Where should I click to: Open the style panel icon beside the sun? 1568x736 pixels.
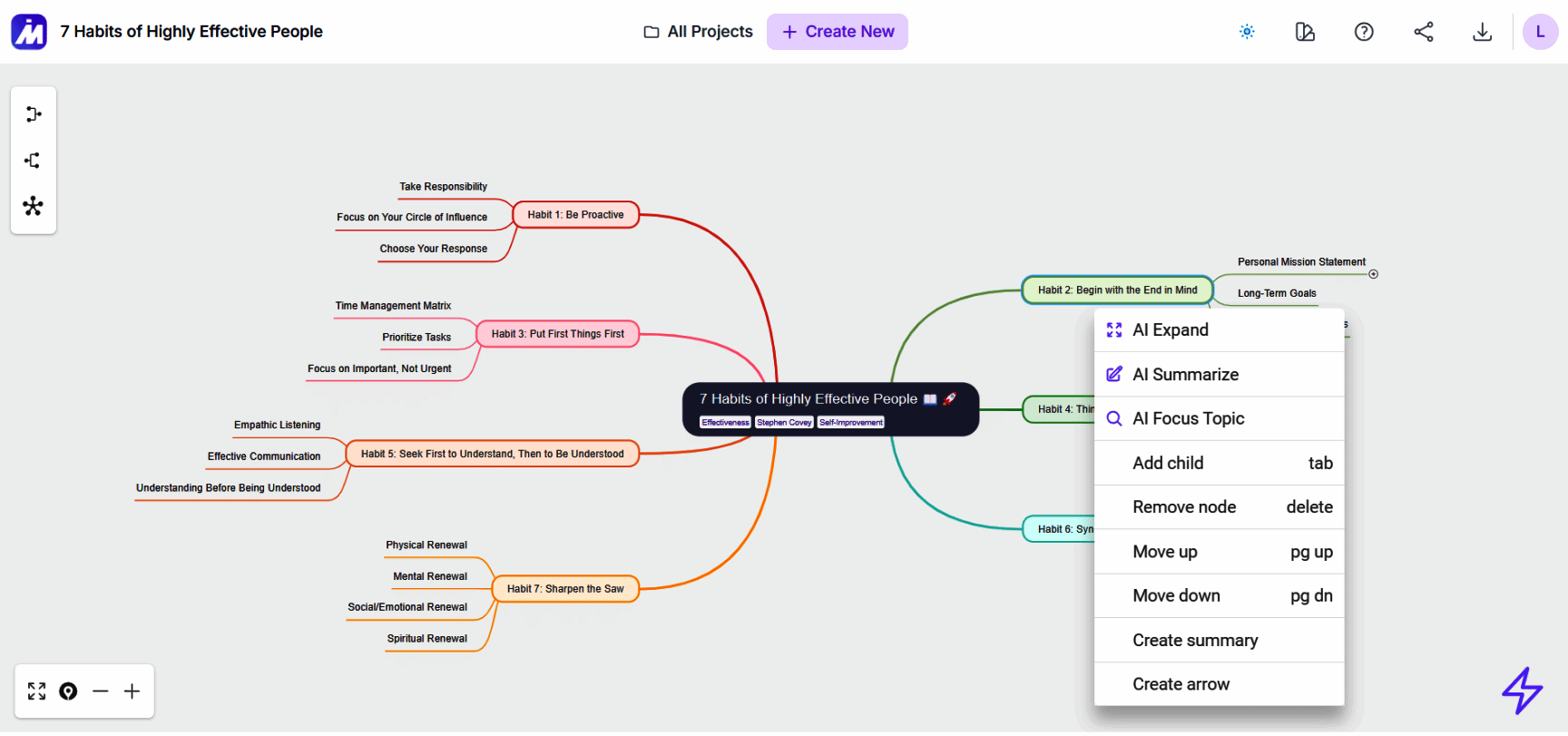(x=1305, y=32)
